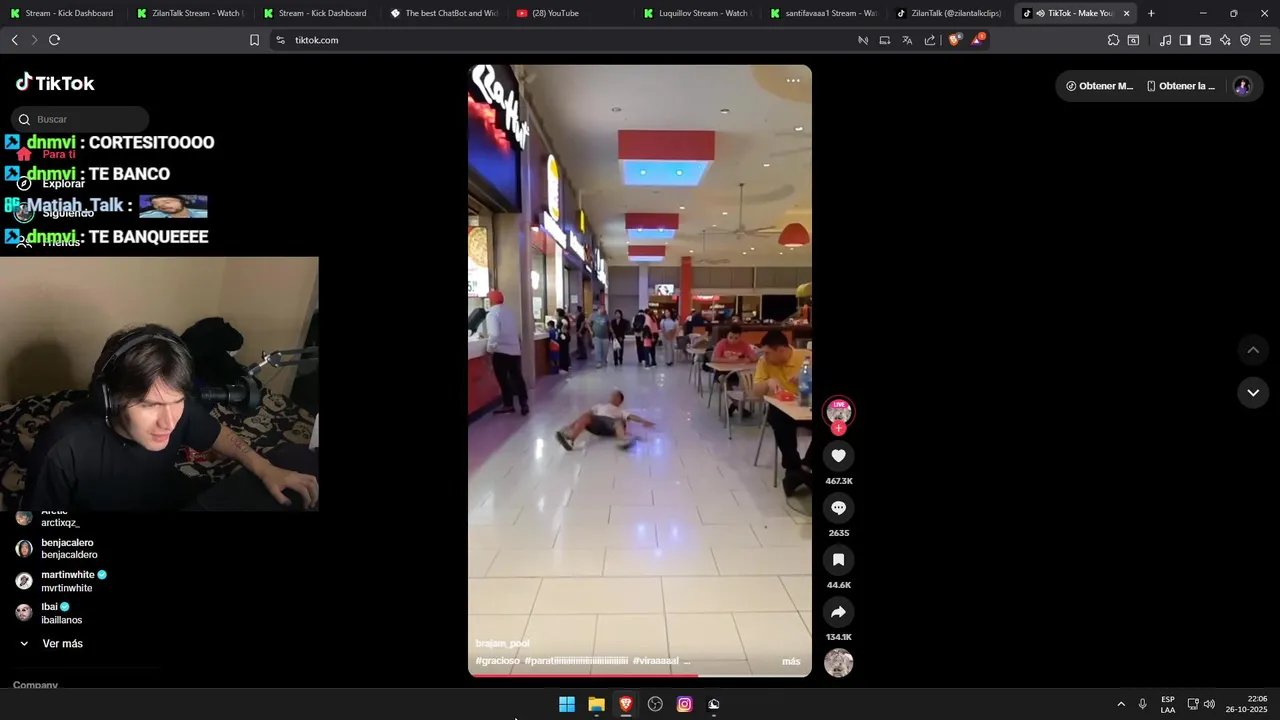Open the Brave VPN shield icon
Image resolution: width=1280 pixels, height=720 pixels.
1245,40
